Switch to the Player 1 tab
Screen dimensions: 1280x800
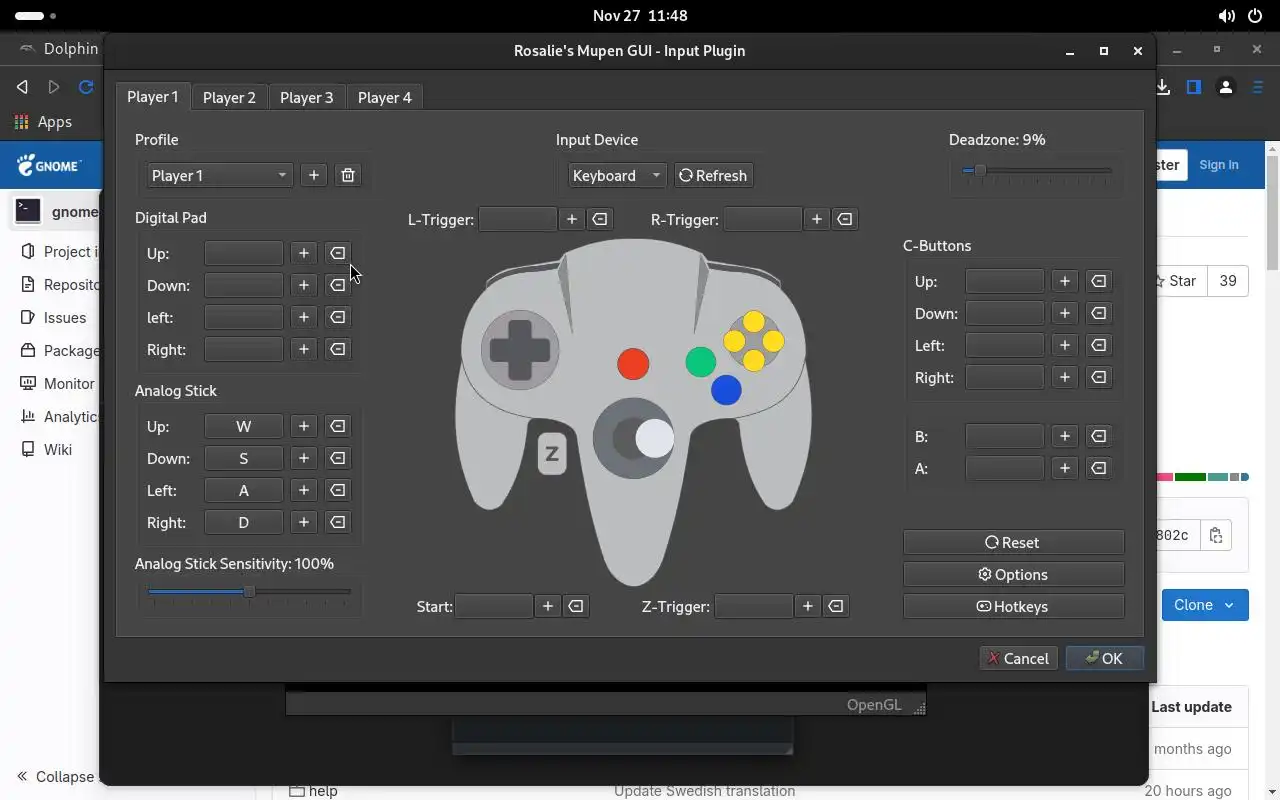(x=153, y=97)
